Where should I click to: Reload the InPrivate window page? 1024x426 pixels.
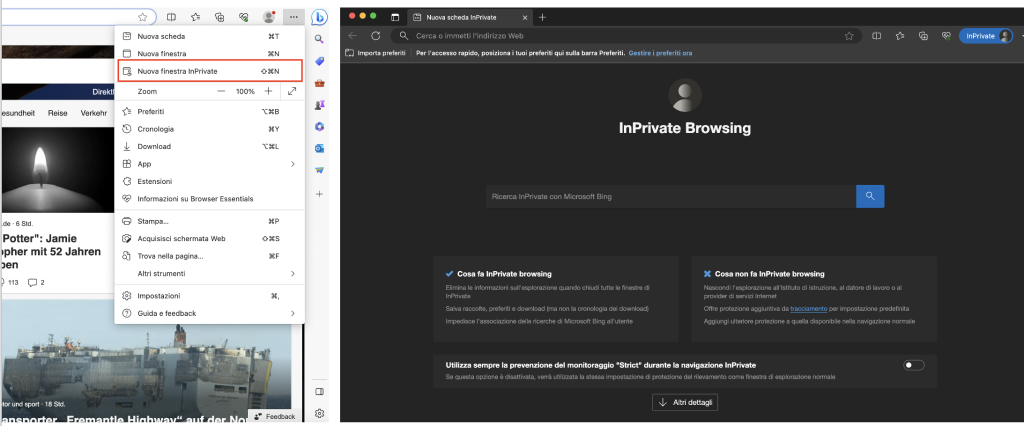pyautogui.click(x=376, y=36)
